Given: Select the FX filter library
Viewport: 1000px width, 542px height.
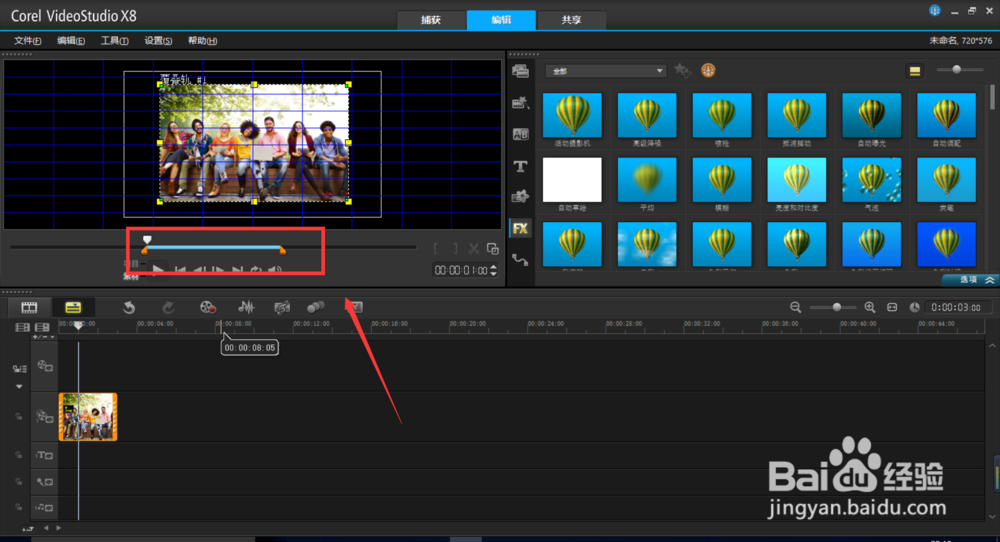Looking at the screenshot, I should 520,228.
